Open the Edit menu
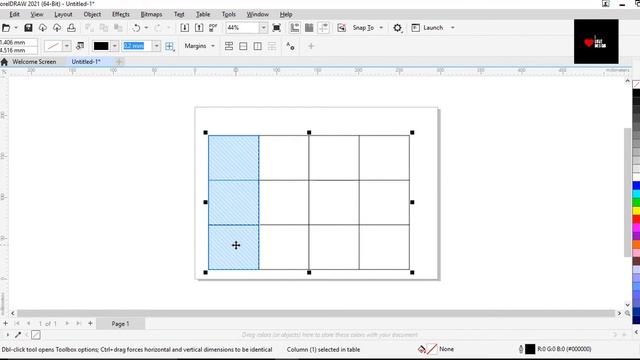640x360 pixels. pos(14,14)
